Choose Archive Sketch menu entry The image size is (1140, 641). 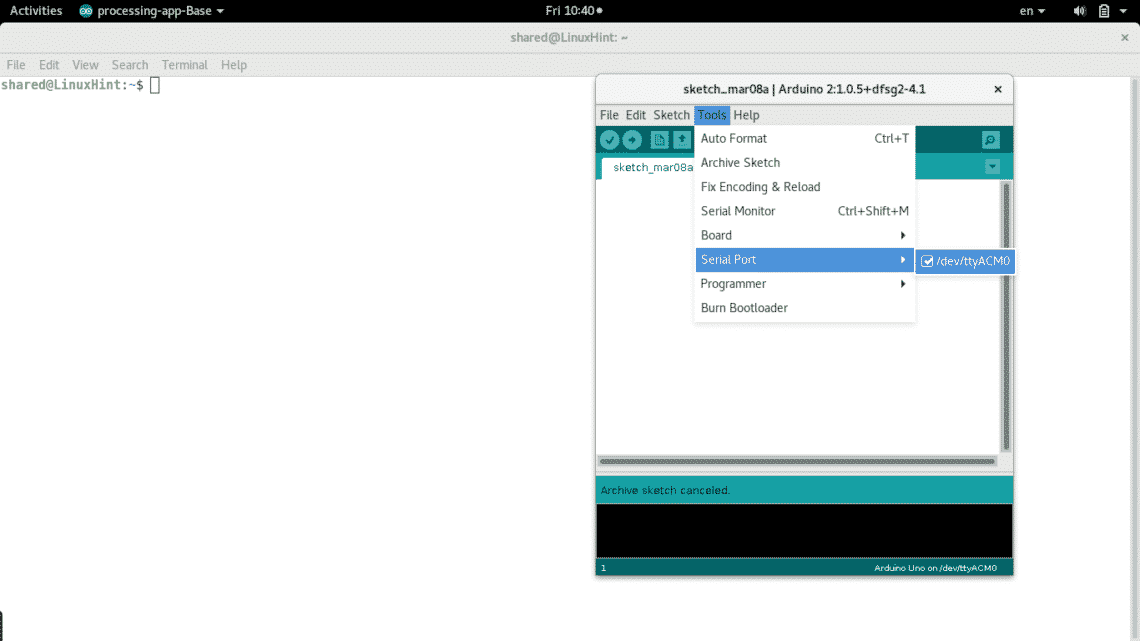tap(805, 163)
